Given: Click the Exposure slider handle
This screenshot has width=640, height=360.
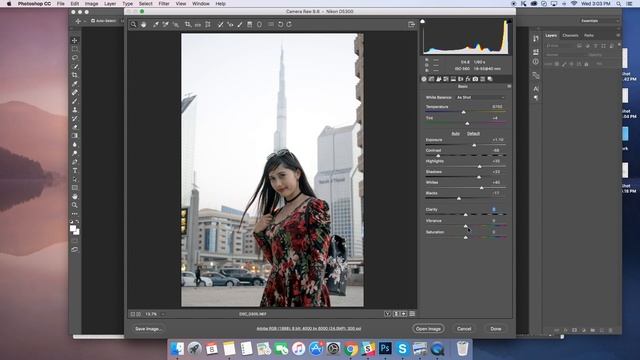Looking at the screenshot, I should 474,145.
